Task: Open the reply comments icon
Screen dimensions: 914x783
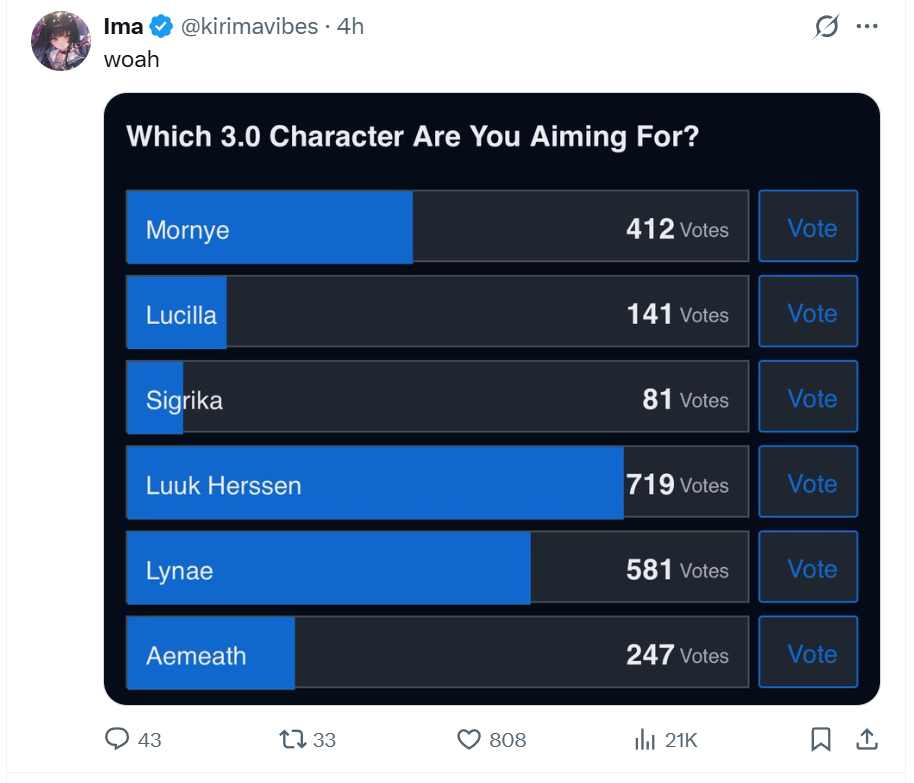Action: pos(118,739)
